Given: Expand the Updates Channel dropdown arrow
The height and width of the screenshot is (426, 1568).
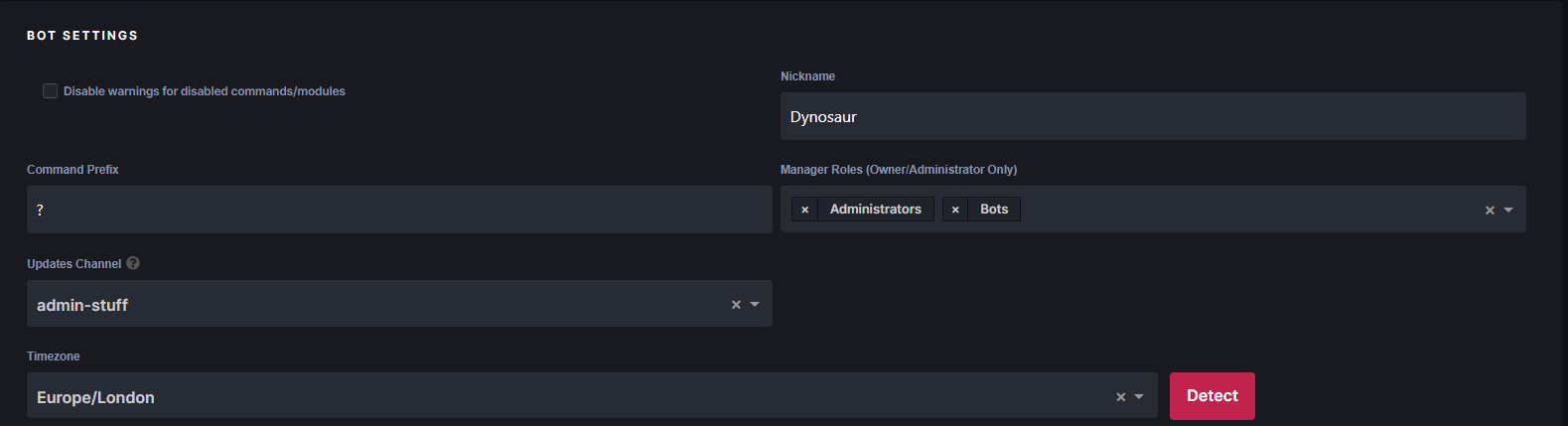Looking at the screenshot, I should point(755,305).
